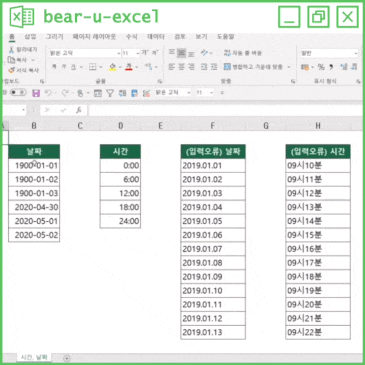
Task: Select the green 날짜 header cell
Action: (34, 152)
